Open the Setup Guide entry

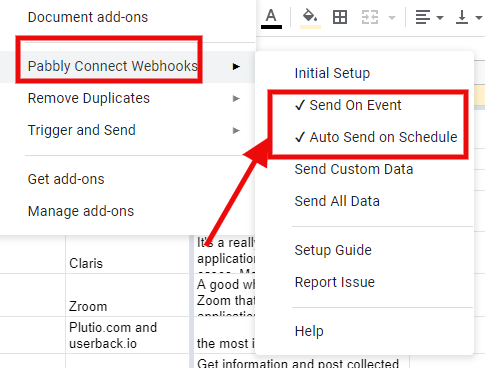coord(365,250)
